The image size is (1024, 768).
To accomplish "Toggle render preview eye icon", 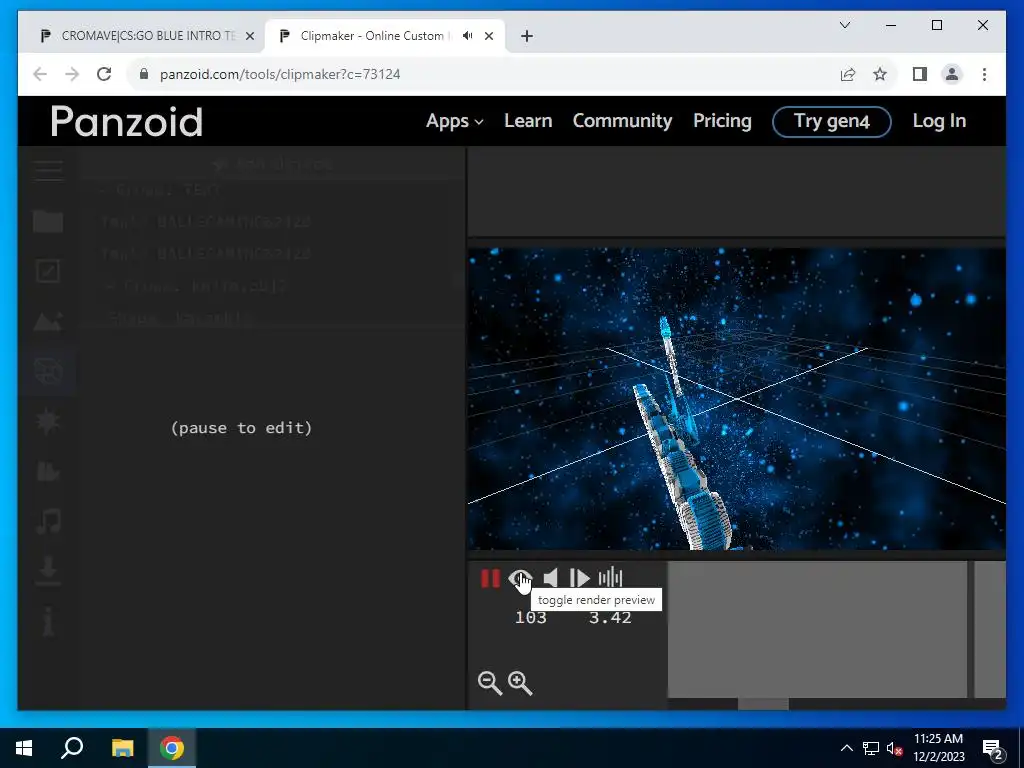I will pos(520,579).
